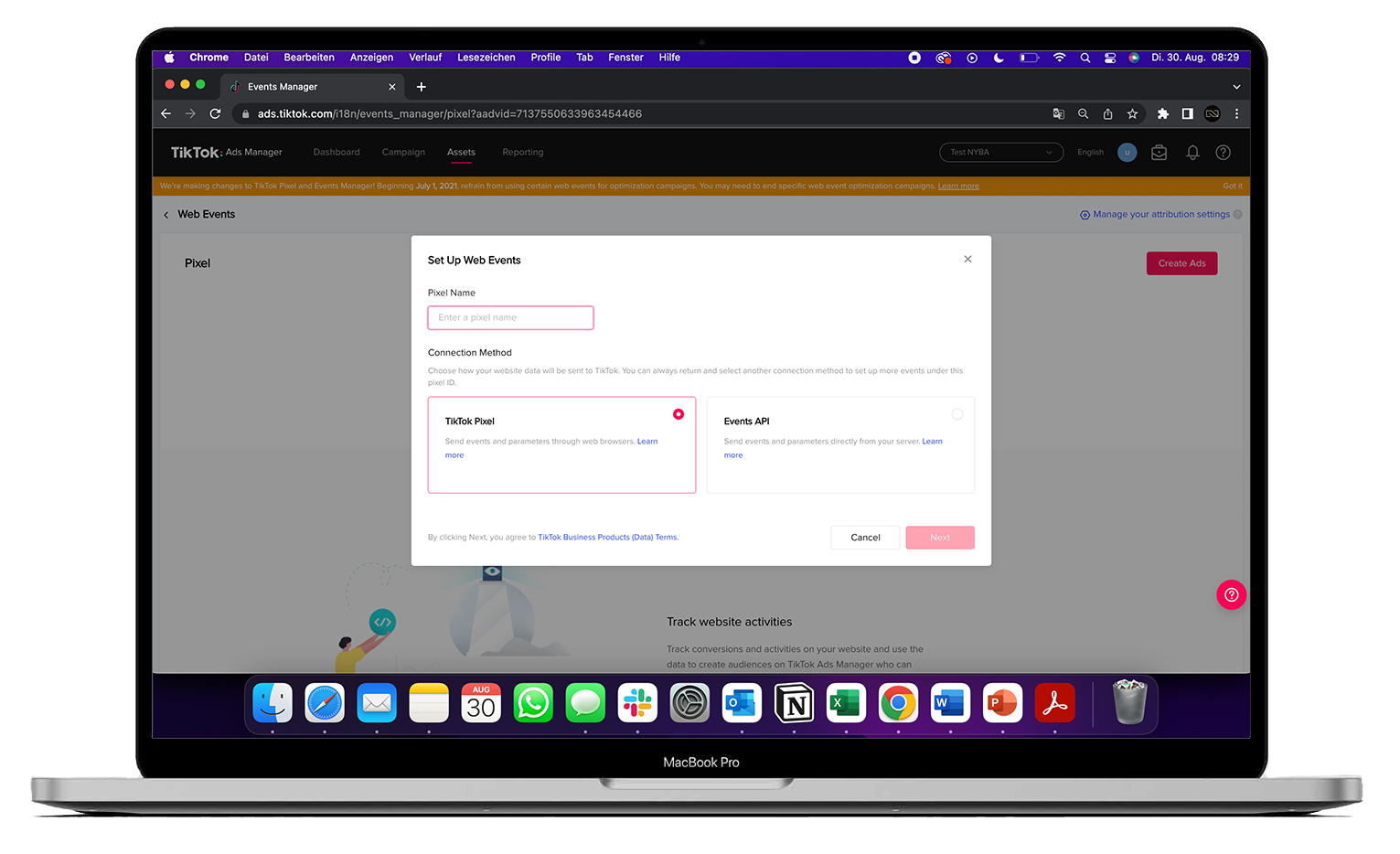Open Control Center in menu bar
The image size is (1400, 854).
tap(1109, 58)
